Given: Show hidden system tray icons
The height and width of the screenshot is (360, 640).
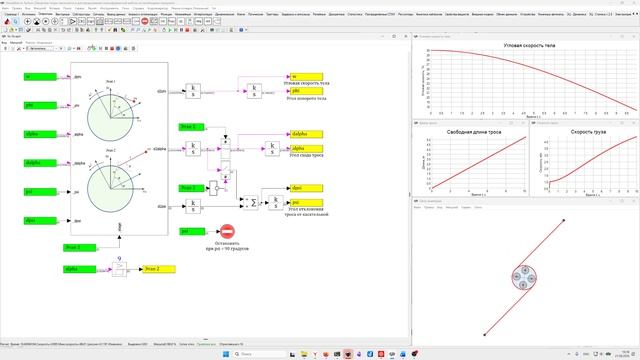Looking at the screenshot, I should pos(569,354).
